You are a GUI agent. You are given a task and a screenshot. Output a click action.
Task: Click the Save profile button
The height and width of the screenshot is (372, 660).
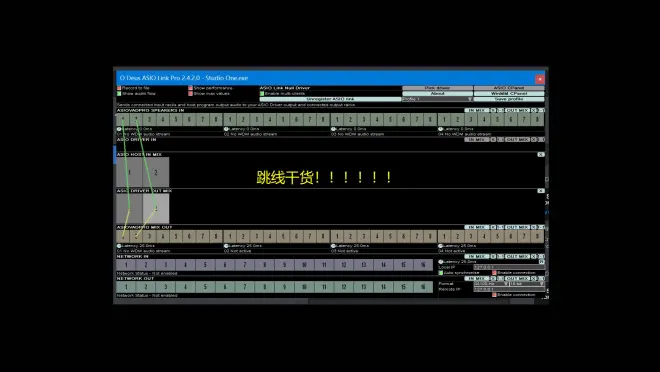point(509,99)
